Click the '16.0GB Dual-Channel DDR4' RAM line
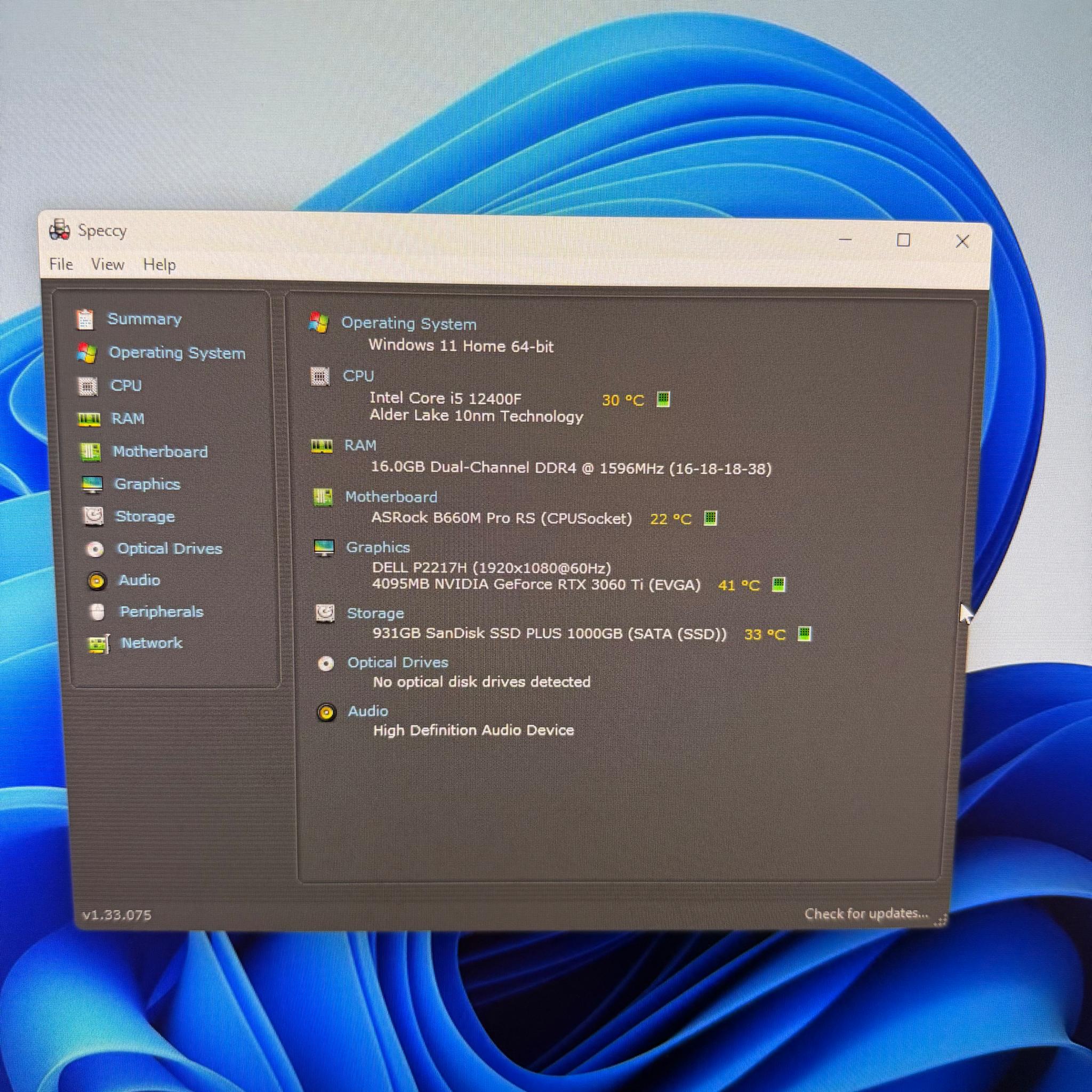 coord(572,468)
